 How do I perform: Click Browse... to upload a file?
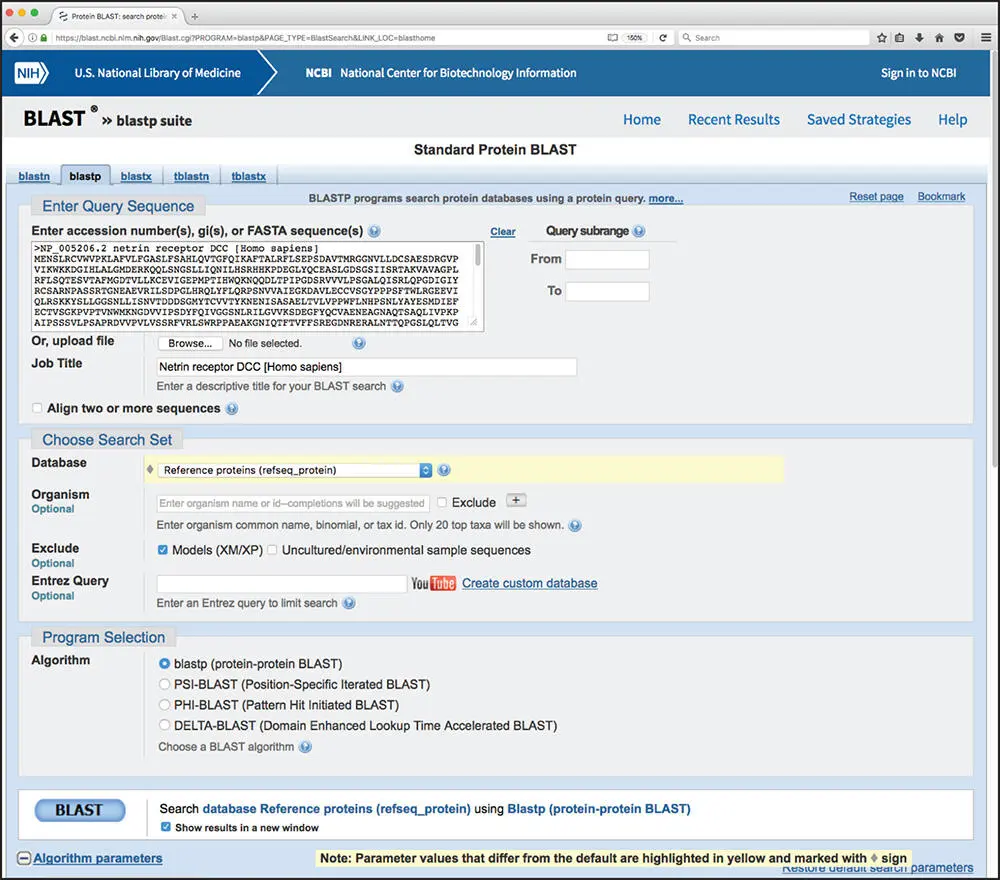coord(190,343)
